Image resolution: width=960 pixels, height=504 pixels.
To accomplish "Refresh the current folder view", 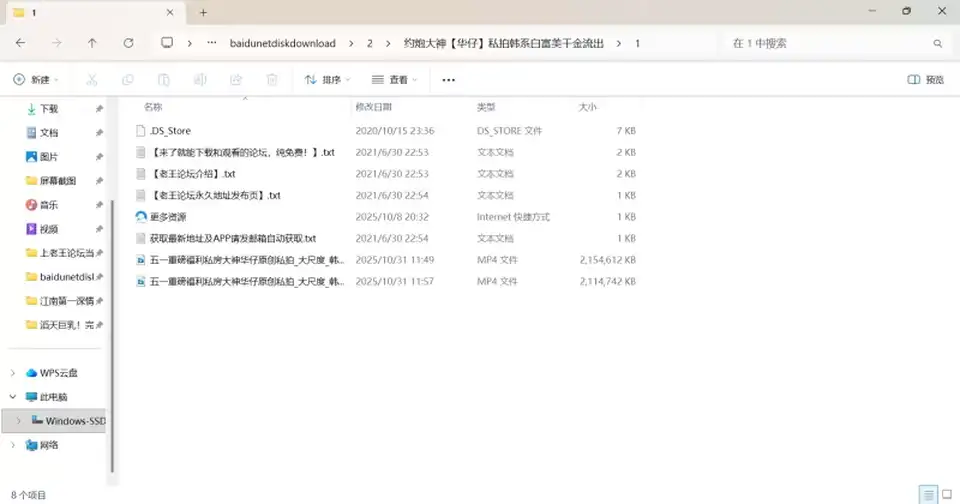I will (128, 43).
